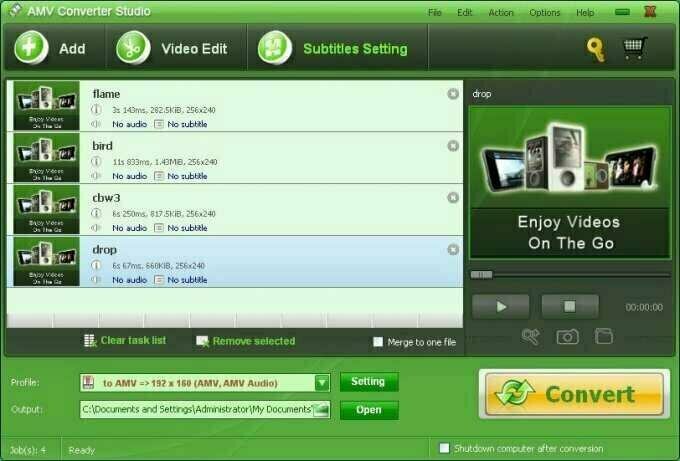Open the File menu
This screenshot has width=680, height=461.
click(435, 13)
